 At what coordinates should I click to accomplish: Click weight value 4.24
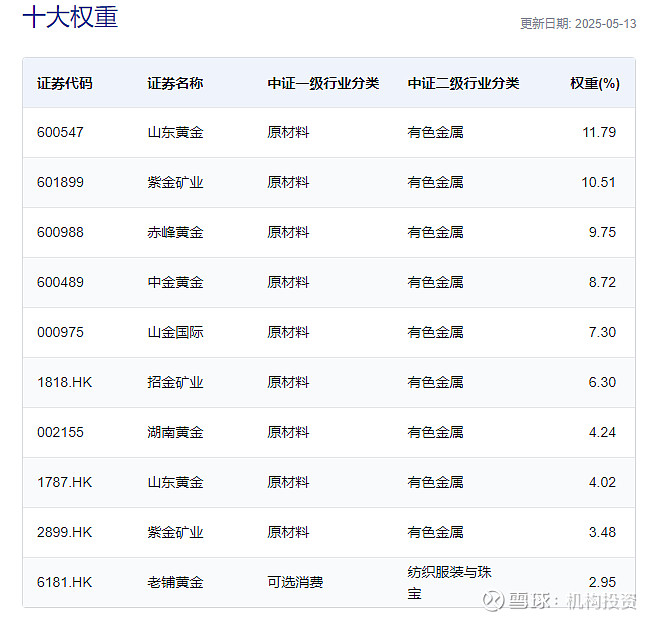(602, 432)
